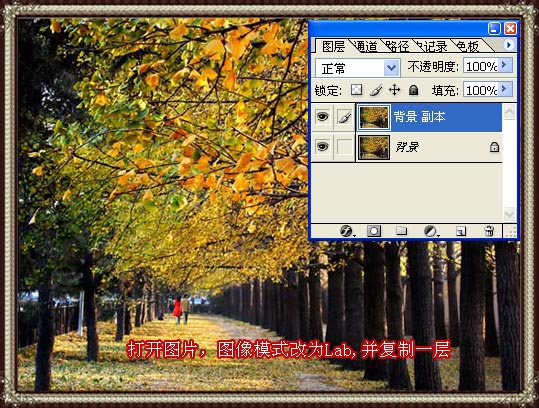
Task: Hide the 背景 副本 layer eye
Action: tap(322, 117)
